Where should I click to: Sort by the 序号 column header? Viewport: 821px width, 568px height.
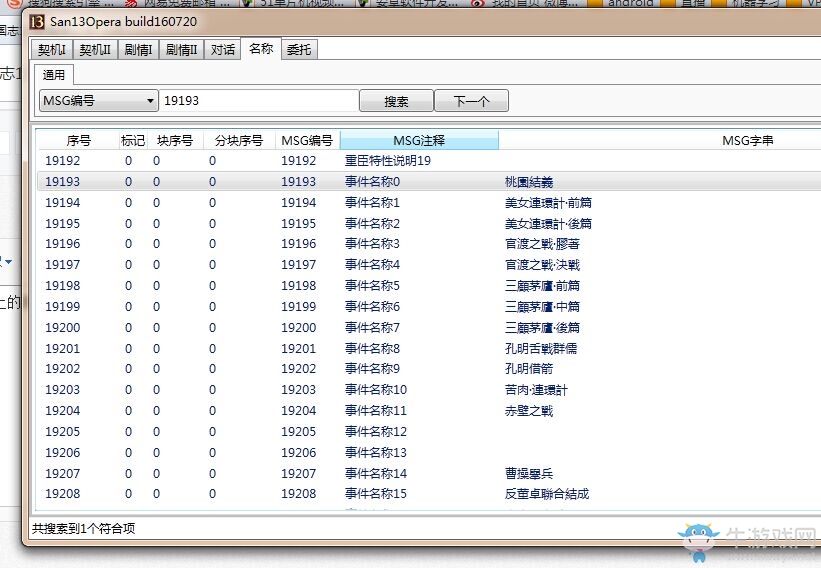(x=78, y=141)
